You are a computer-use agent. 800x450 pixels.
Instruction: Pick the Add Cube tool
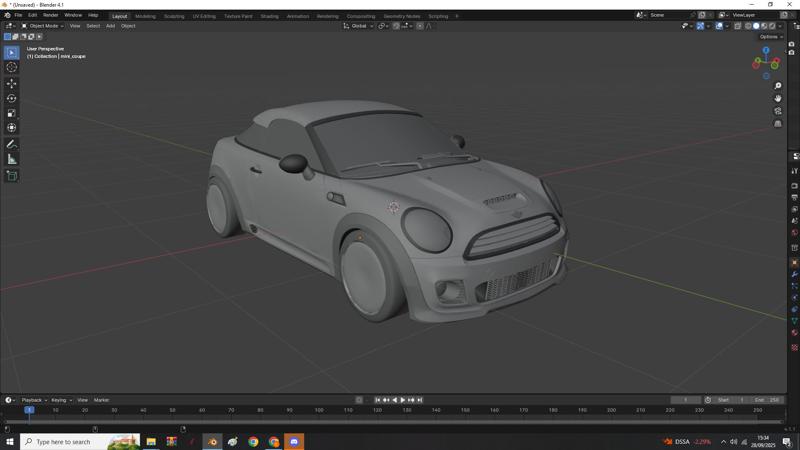pyautogui.click(x=12, y=175)
